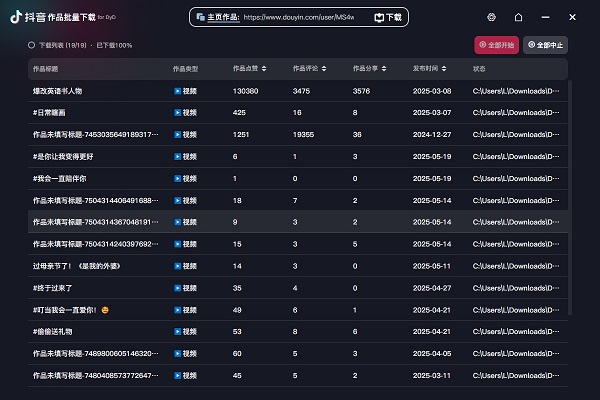Click video icon in #偷偷送礼物 row
The image size is (600, 400).
(178, 331)
